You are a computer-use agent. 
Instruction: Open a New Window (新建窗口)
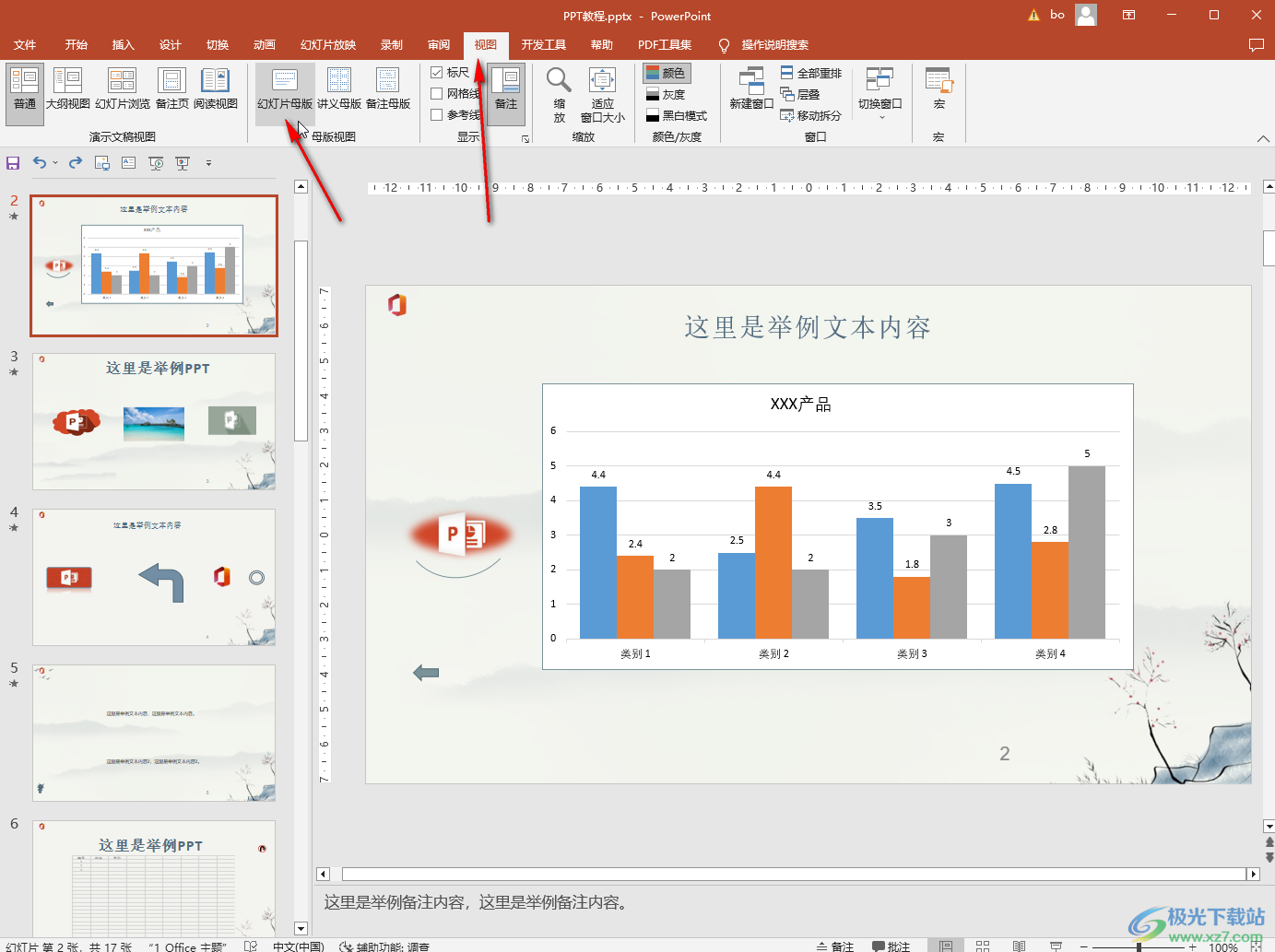coord(751,89)
